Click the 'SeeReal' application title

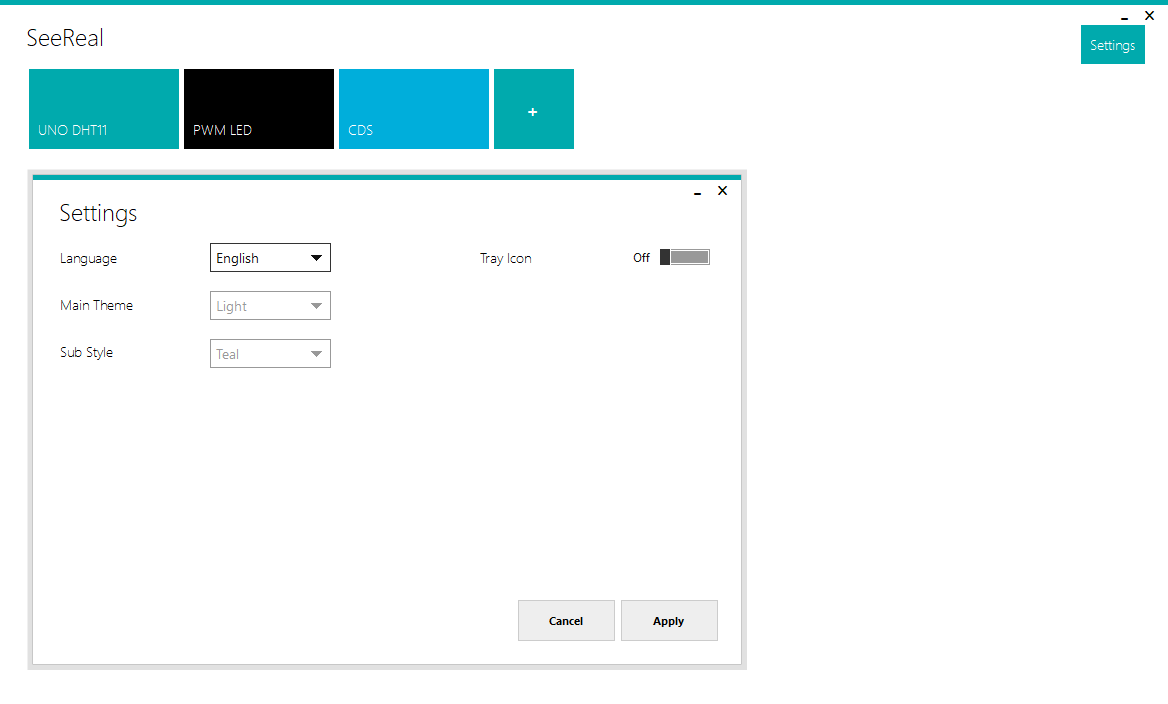[x=65, y=38]
